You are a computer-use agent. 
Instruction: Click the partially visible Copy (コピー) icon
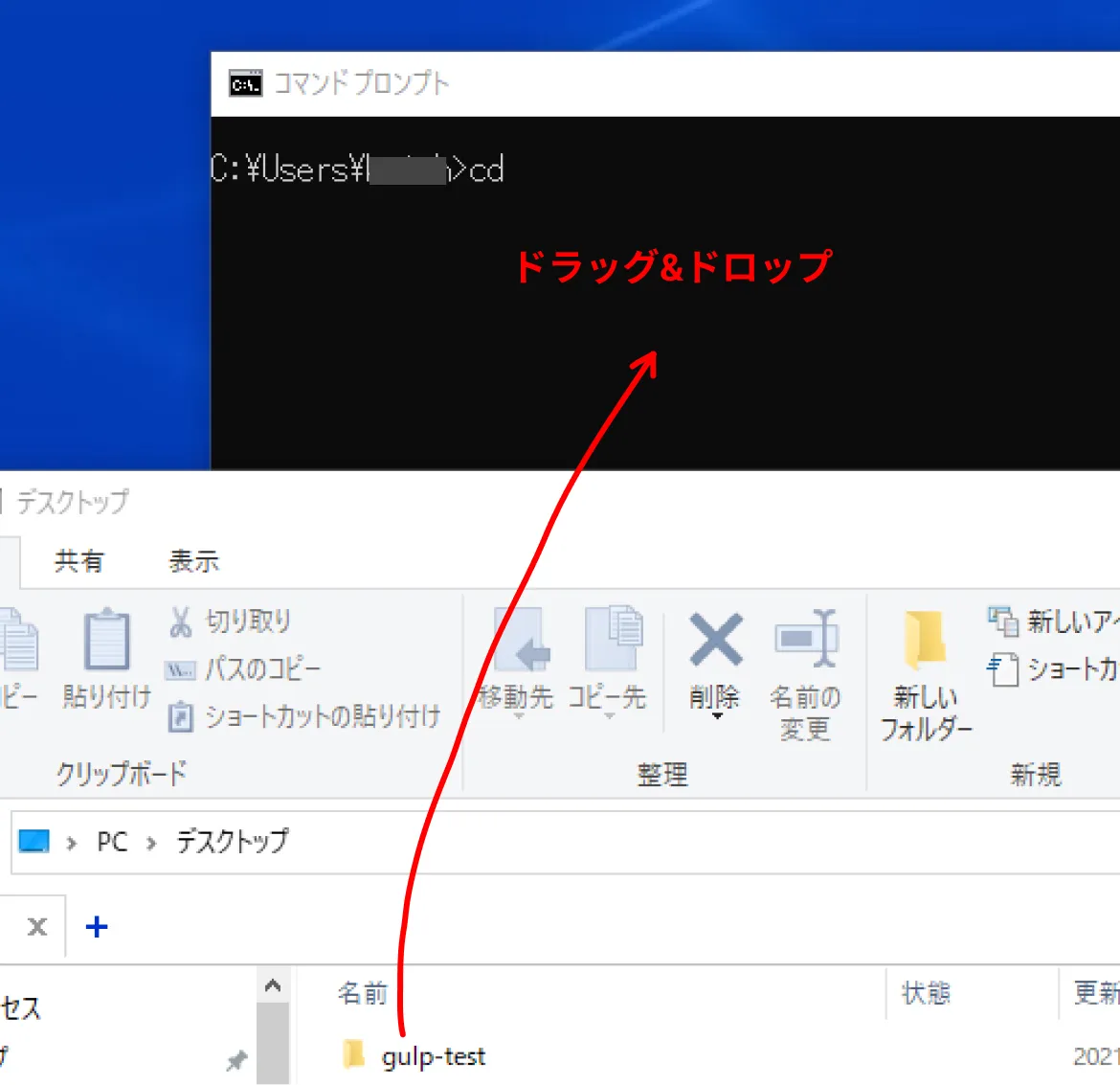coord(18,640)
